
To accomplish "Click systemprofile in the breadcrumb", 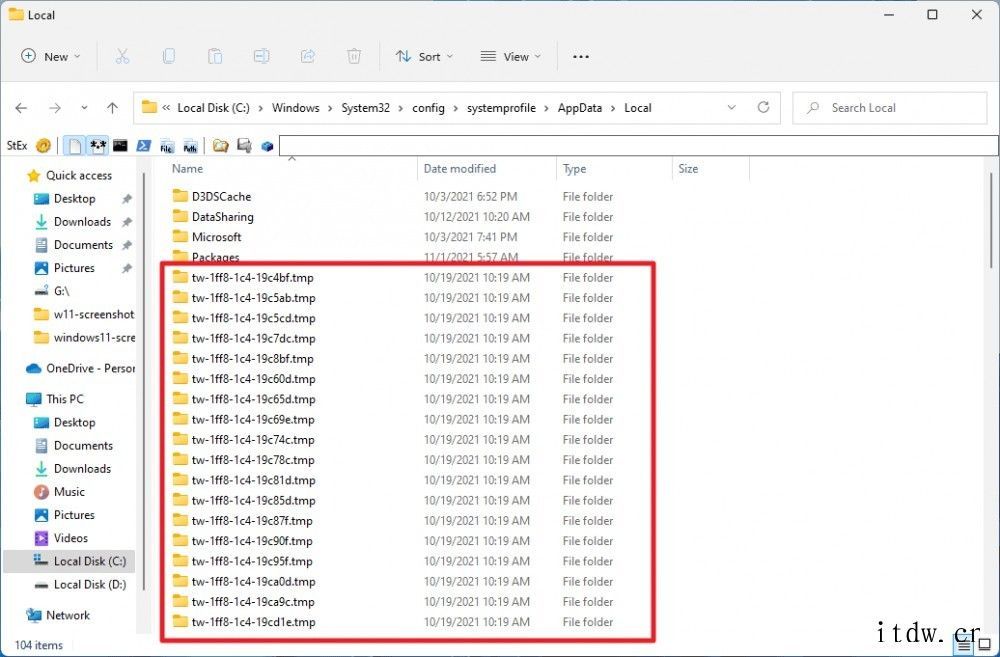I will tap(501, 108).
